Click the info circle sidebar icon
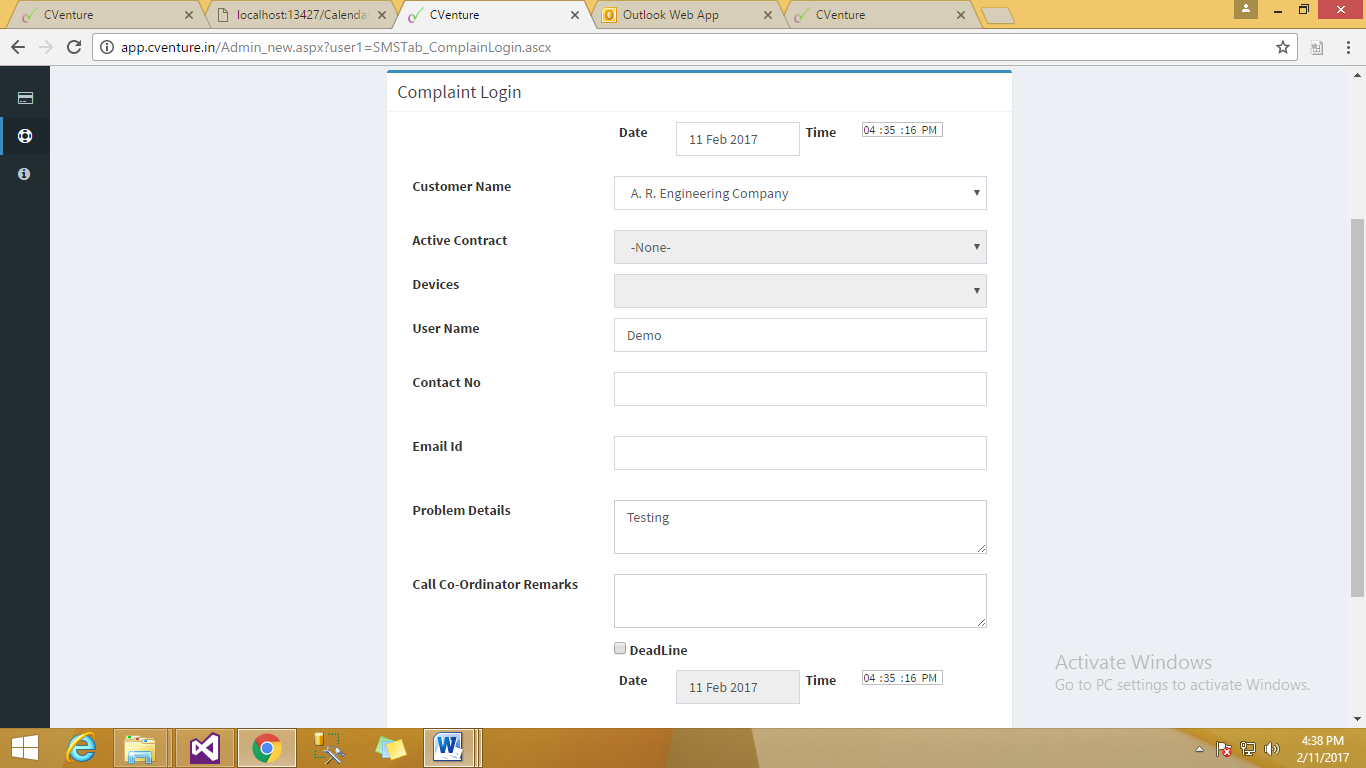 (x=25, y=174)
